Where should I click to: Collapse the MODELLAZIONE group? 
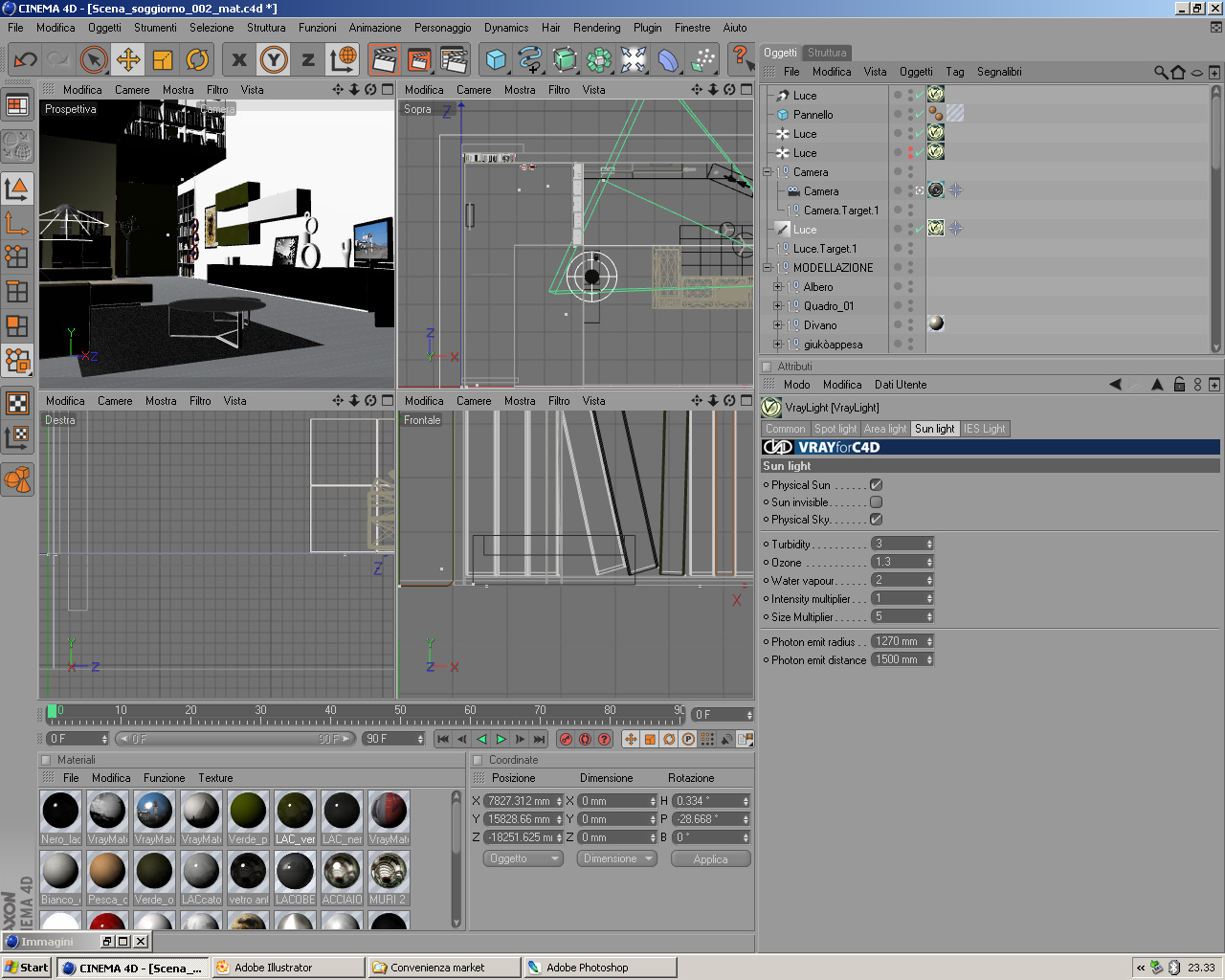pos(767,268)
